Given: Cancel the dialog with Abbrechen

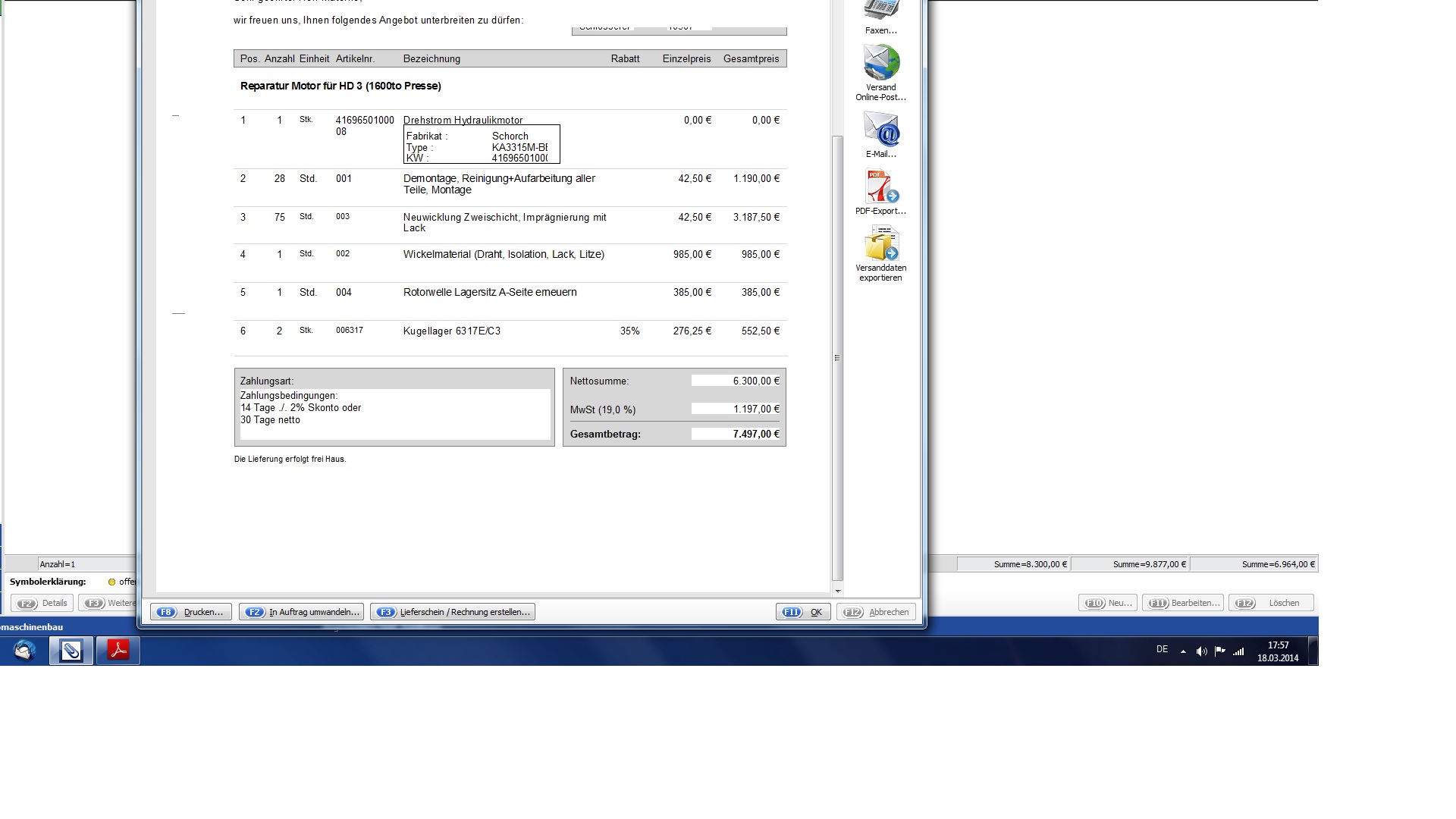Looking at the screenshot, I should [x=876, y=612].
